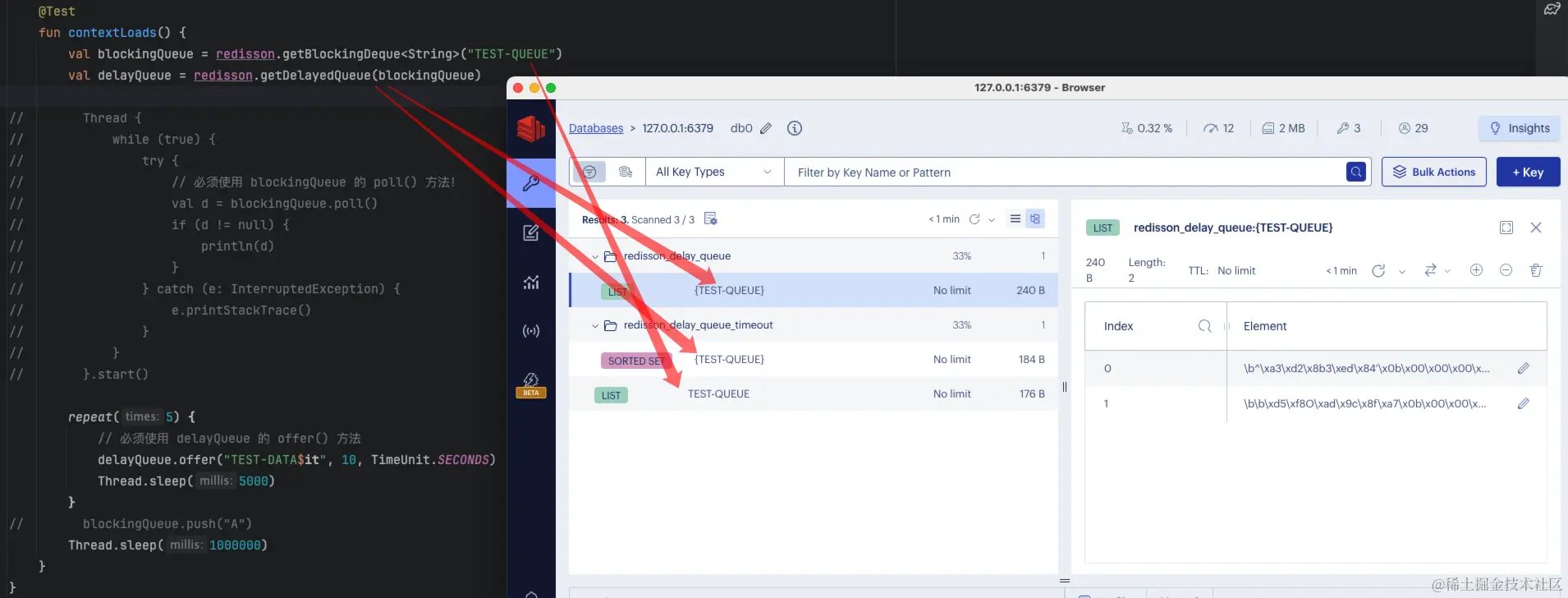Click the element value at index 0
Image resolution: width=1568 pixels, height=598 pixels.
click(x=1366, y=368)
